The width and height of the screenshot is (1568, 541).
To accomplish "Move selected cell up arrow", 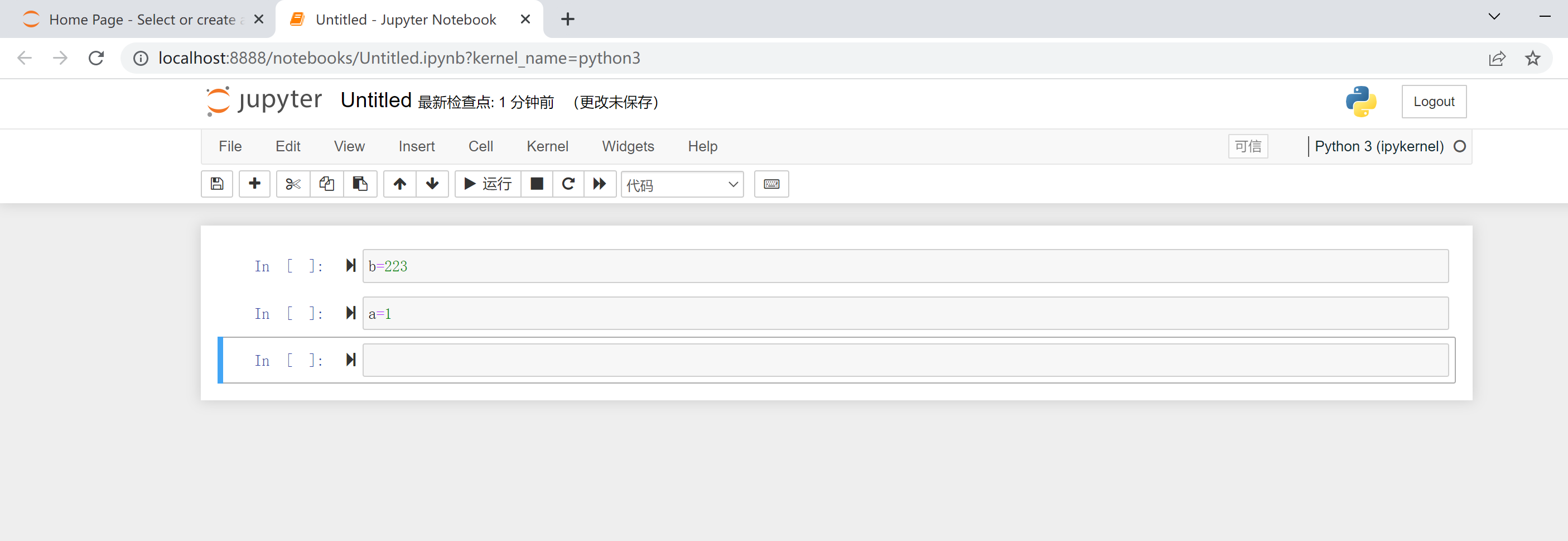I will click(x=400, y=184).
